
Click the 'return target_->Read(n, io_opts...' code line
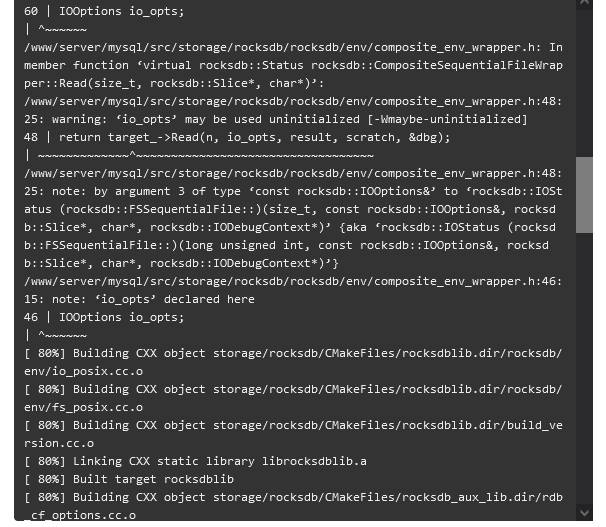pyautogui.click(x=237, y=137)
